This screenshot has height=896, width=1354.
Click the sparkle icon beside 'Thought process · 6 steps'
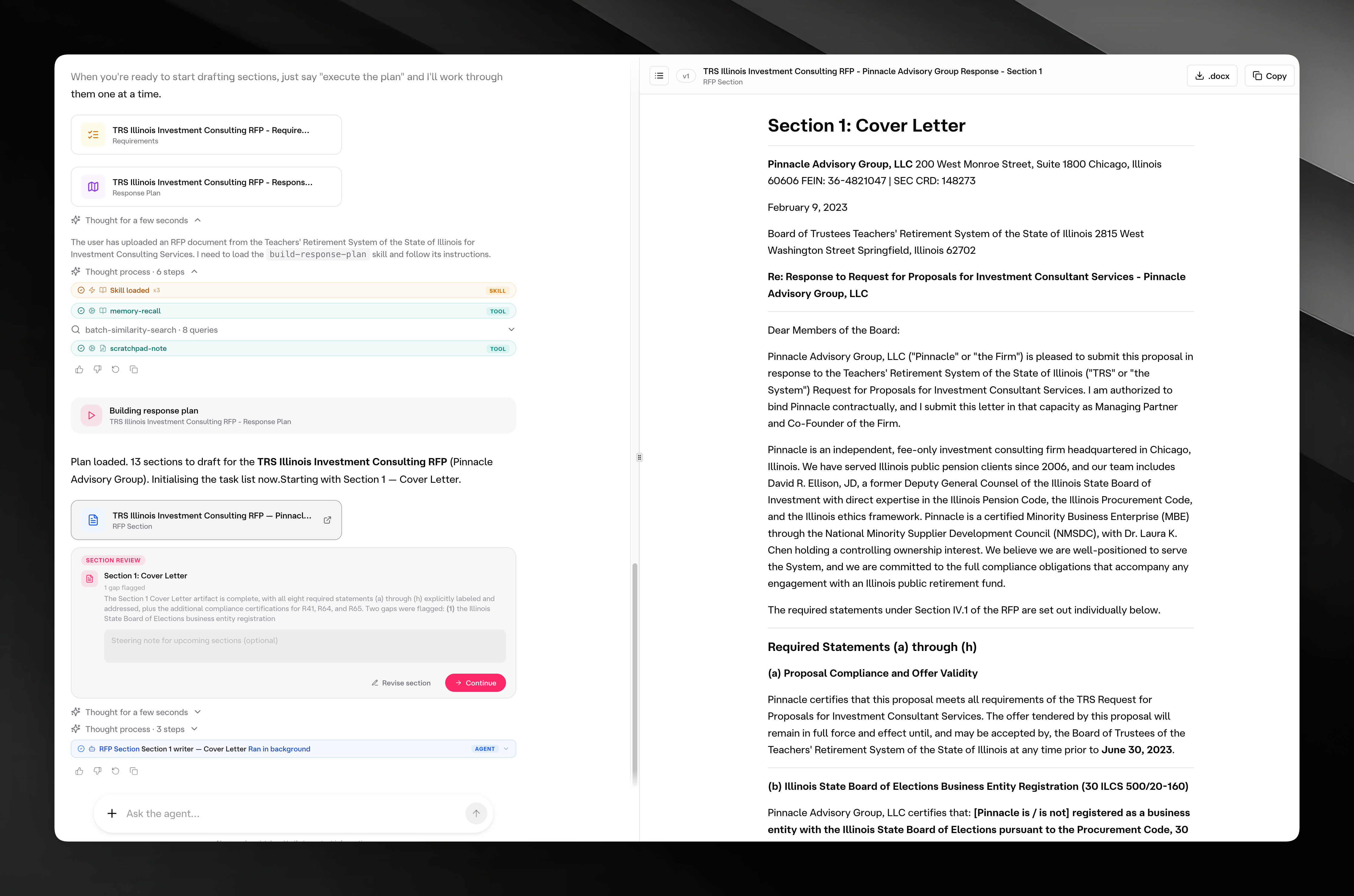click(x=75, y=272)
